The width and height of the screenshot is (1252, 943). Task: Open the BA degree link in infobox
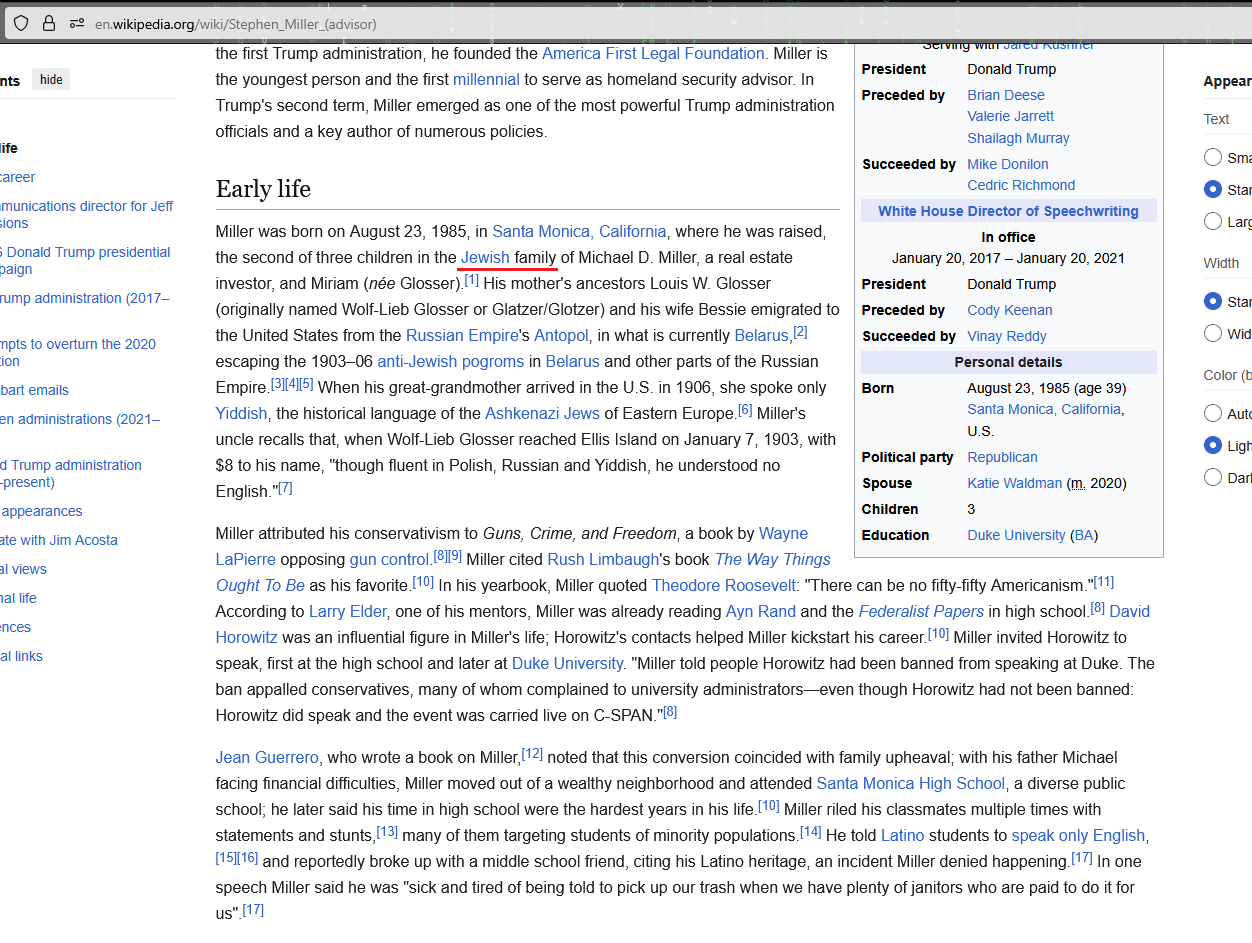pos(1084,535)
